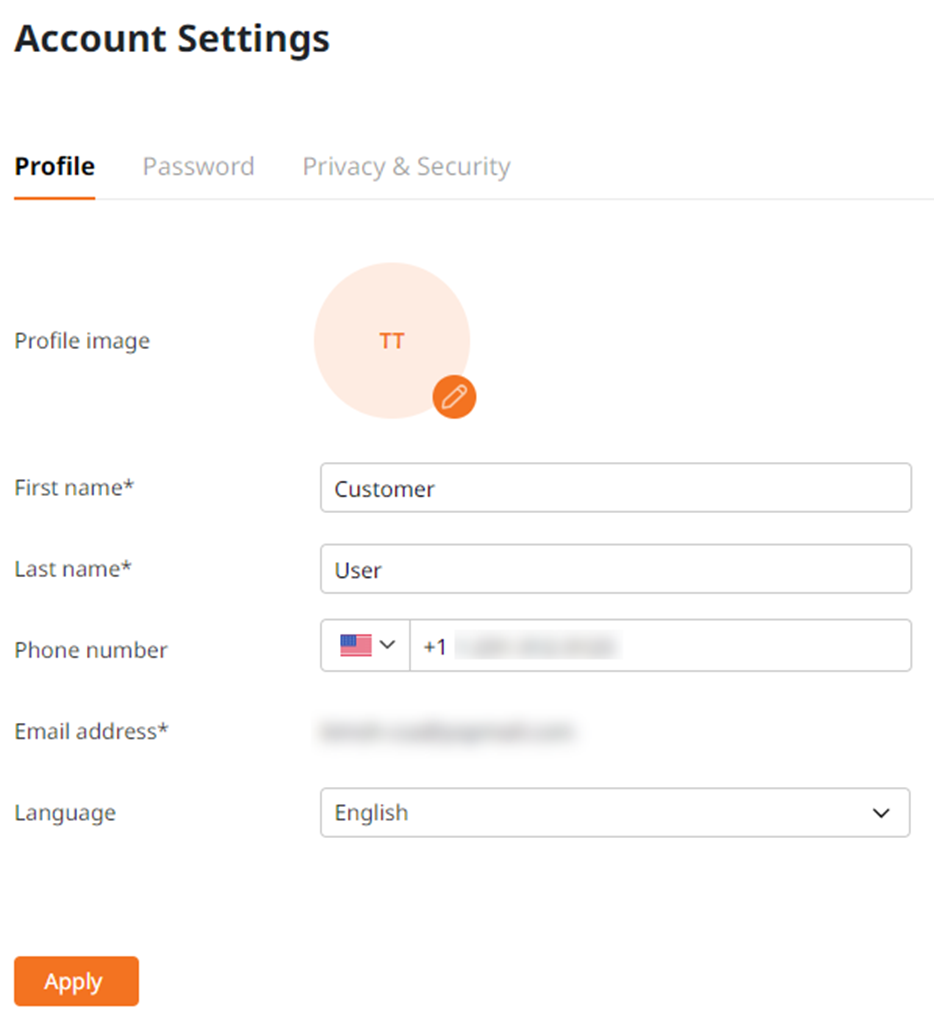Click the US flag icon
Image resolution: width=934 pixels, height=1025 pixels.
point(356,645)
